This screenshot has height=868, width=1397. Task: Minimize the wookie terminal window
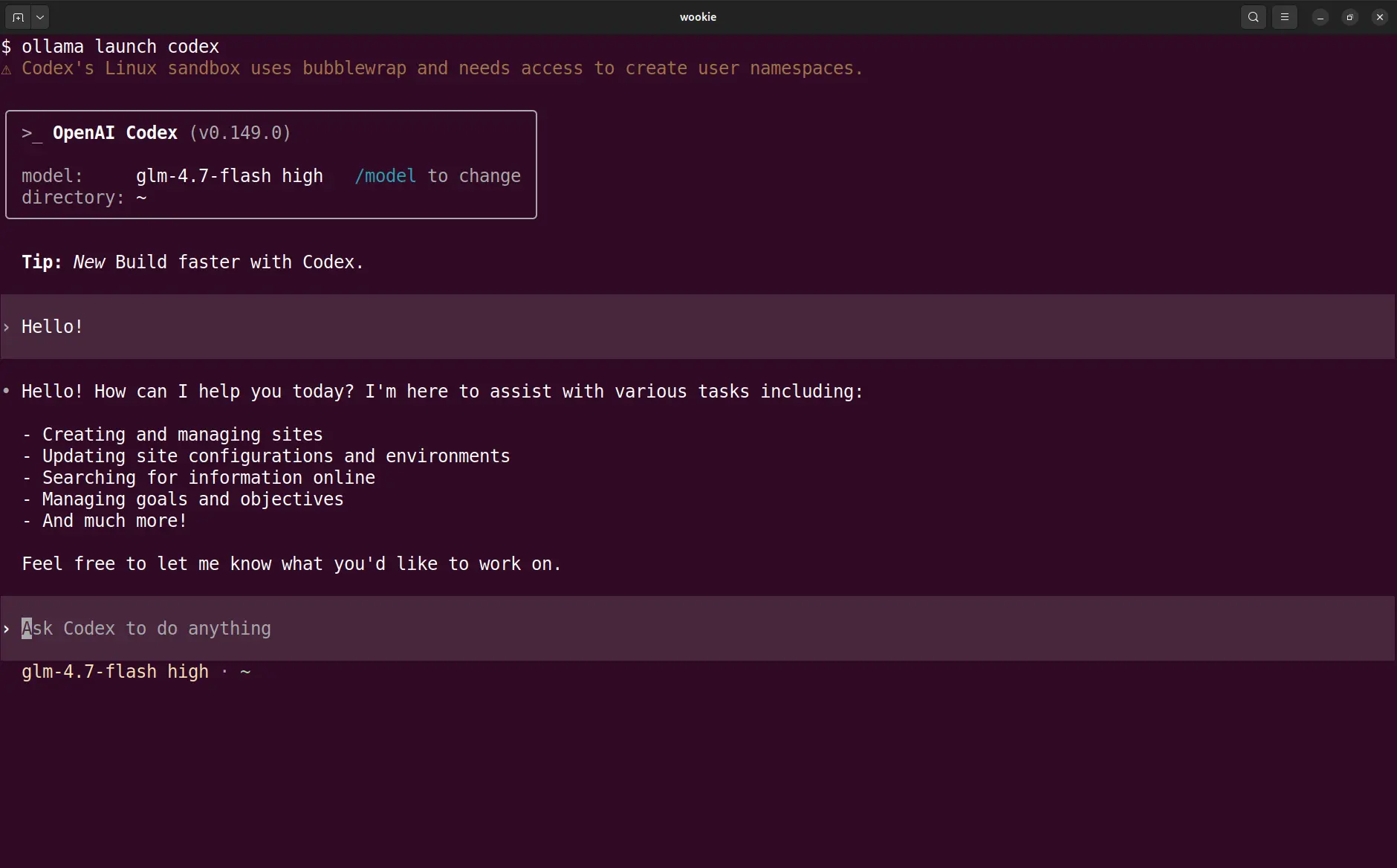pos(1320,17)
